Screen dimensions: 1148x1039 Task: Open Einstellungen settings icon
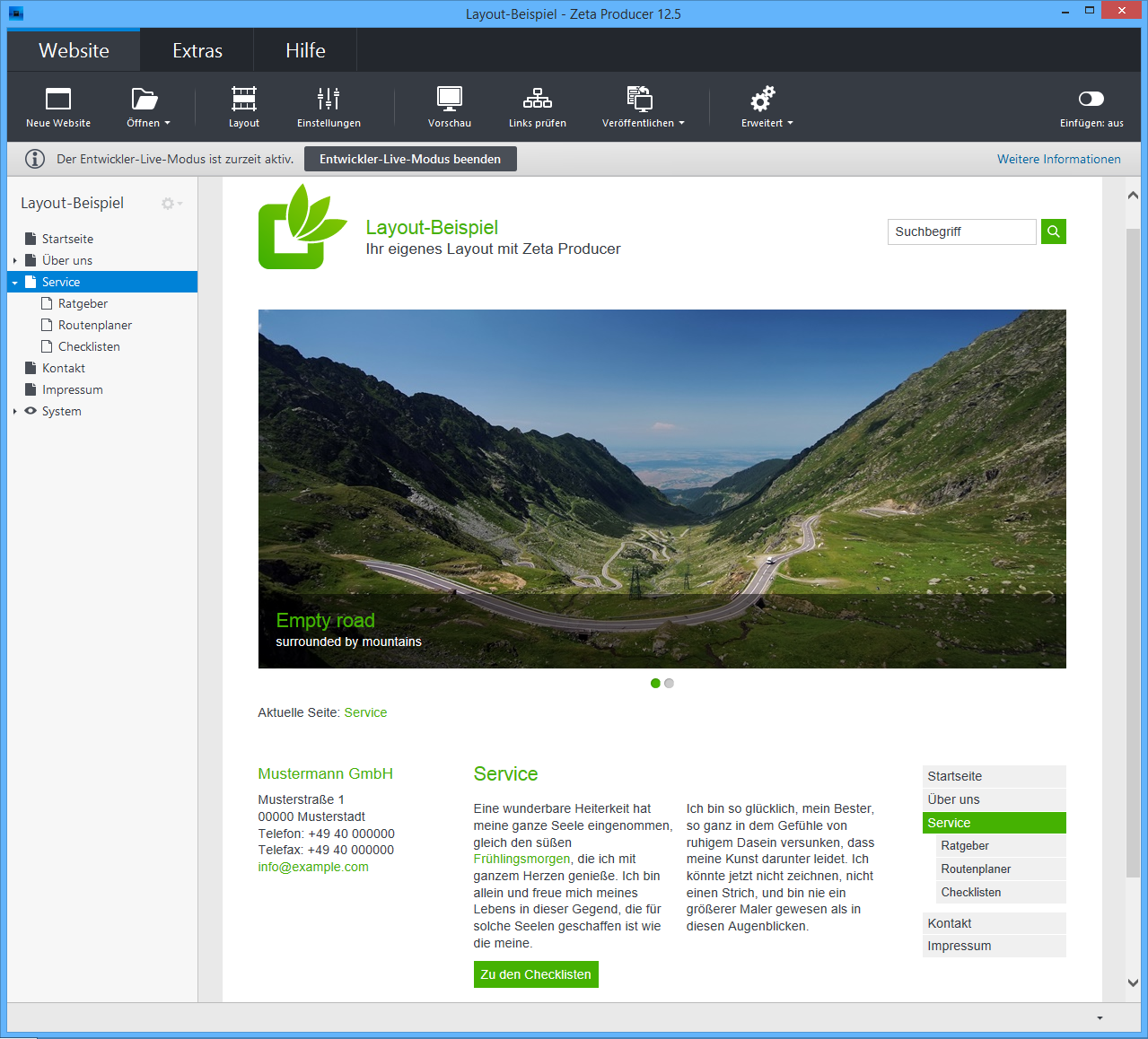pyautogui.click(x=329, y=99)
